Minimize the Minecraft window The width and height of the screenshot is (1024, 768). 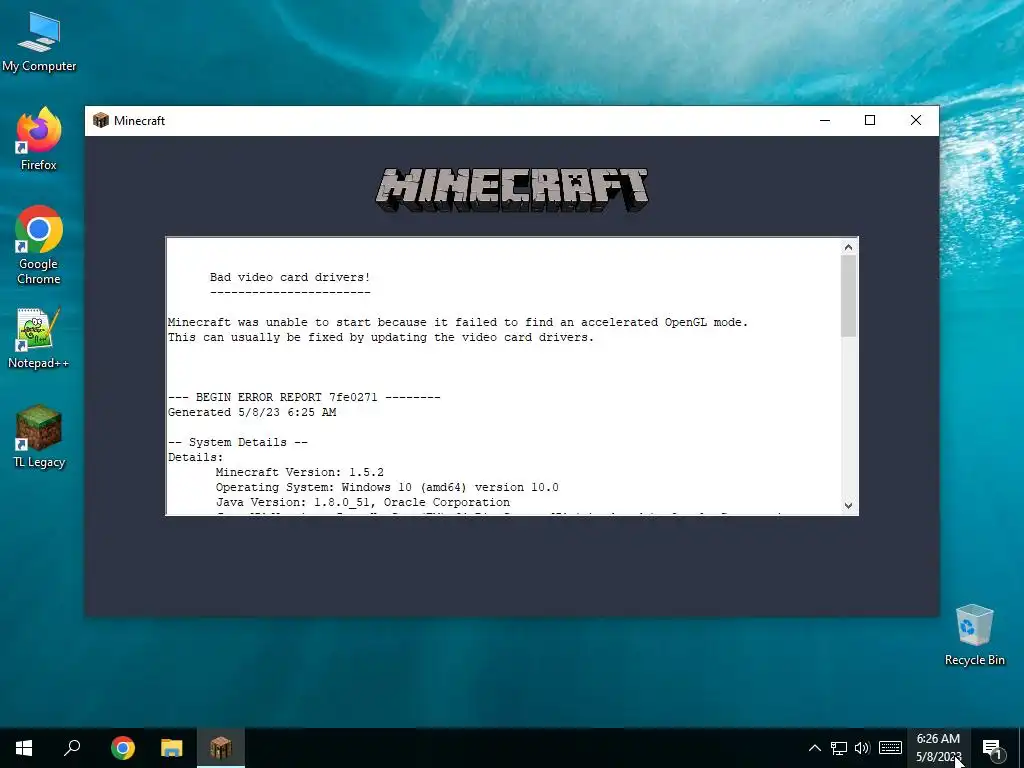coord(825,120)
